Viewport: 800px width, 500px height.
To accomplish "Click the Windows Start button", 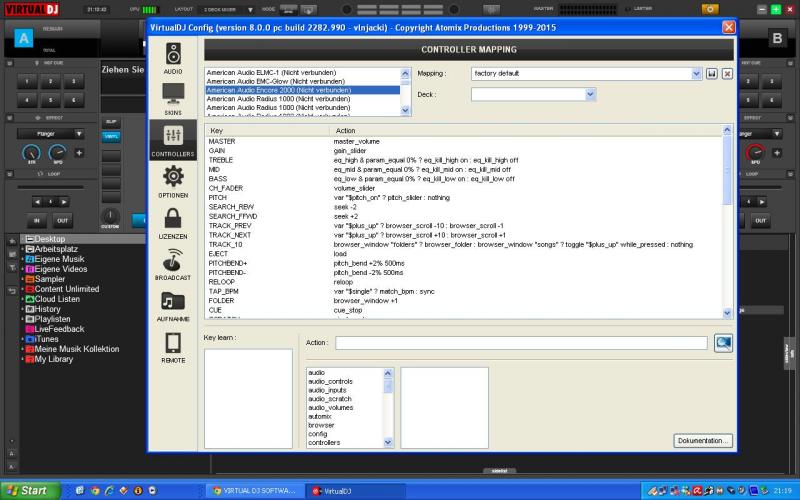I will (x=30, y=491).
